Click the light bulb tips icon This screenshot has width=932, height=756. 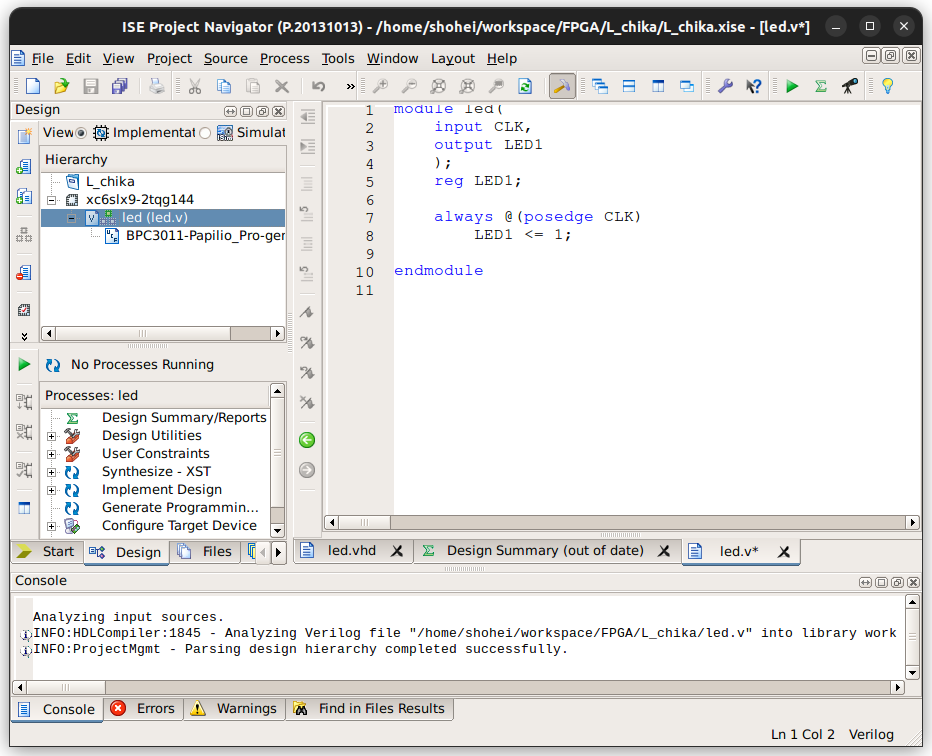887,86
